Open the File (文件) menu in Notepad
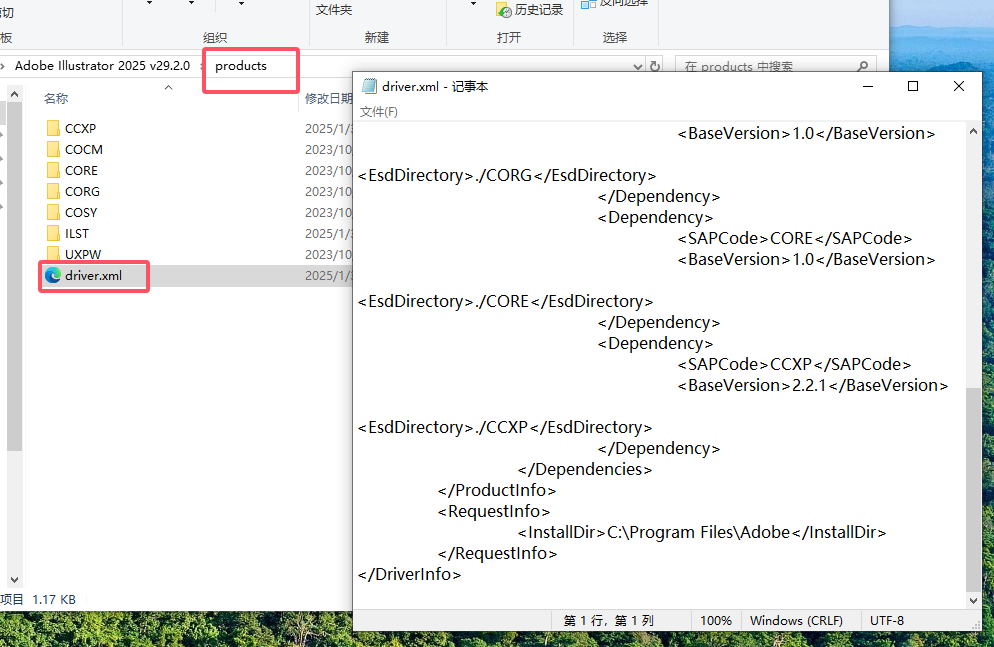This screenshot has height=647, width=994. coord(378,111)
